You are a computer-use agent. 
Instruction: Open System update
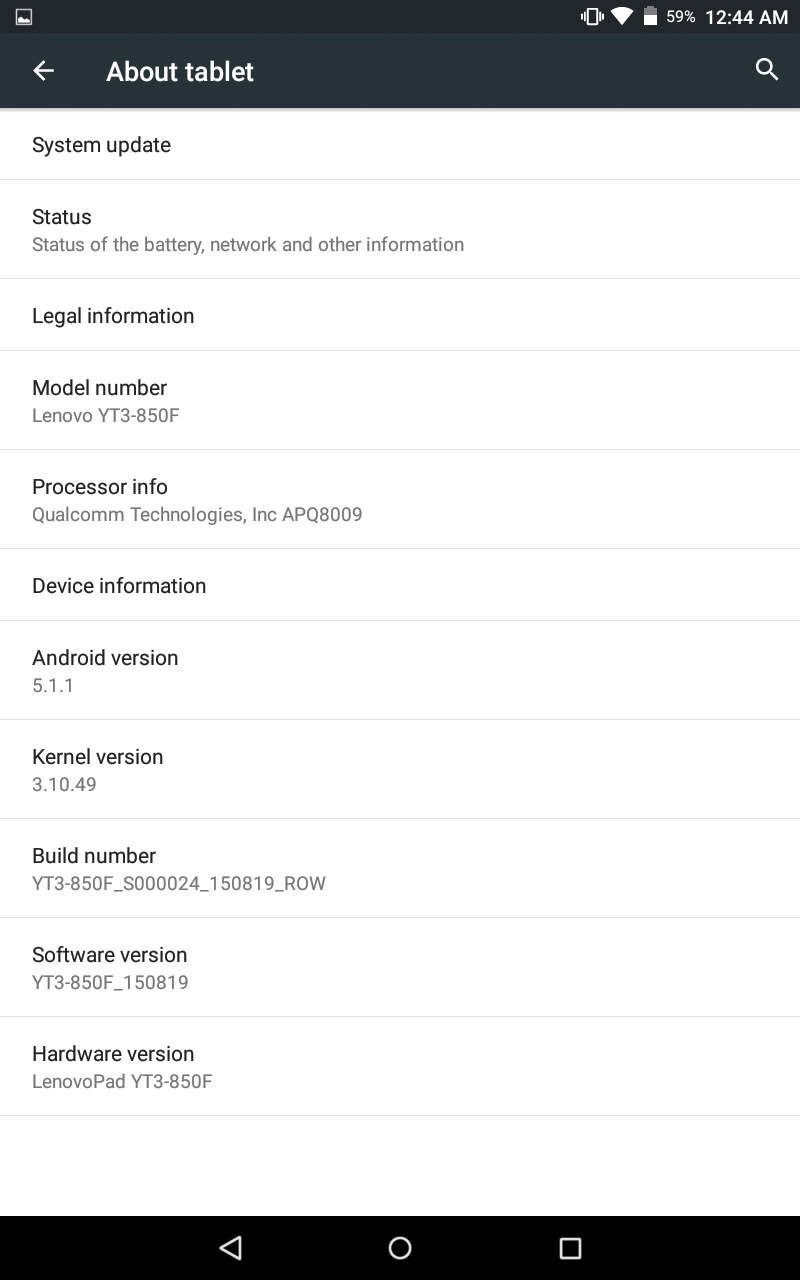point(400,145)
